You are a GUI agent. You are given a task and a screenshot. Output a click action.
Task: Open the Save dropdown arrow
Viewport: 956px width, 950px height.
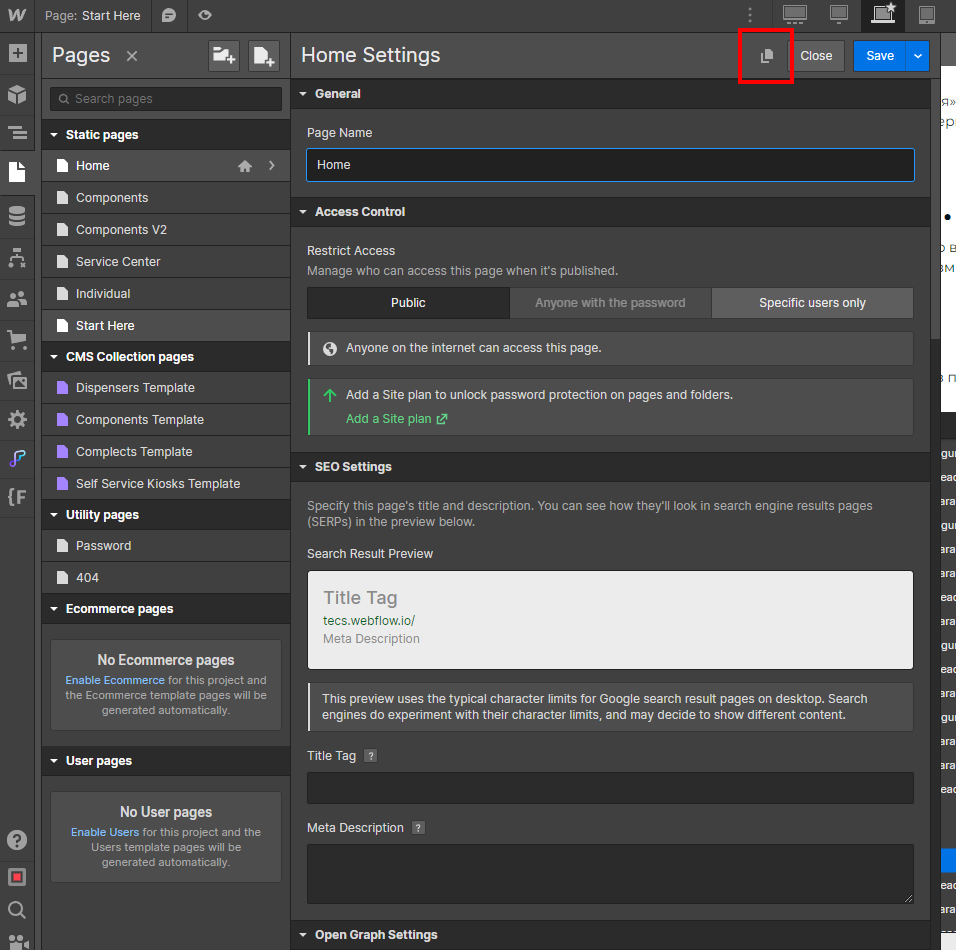tap(918, 56)
